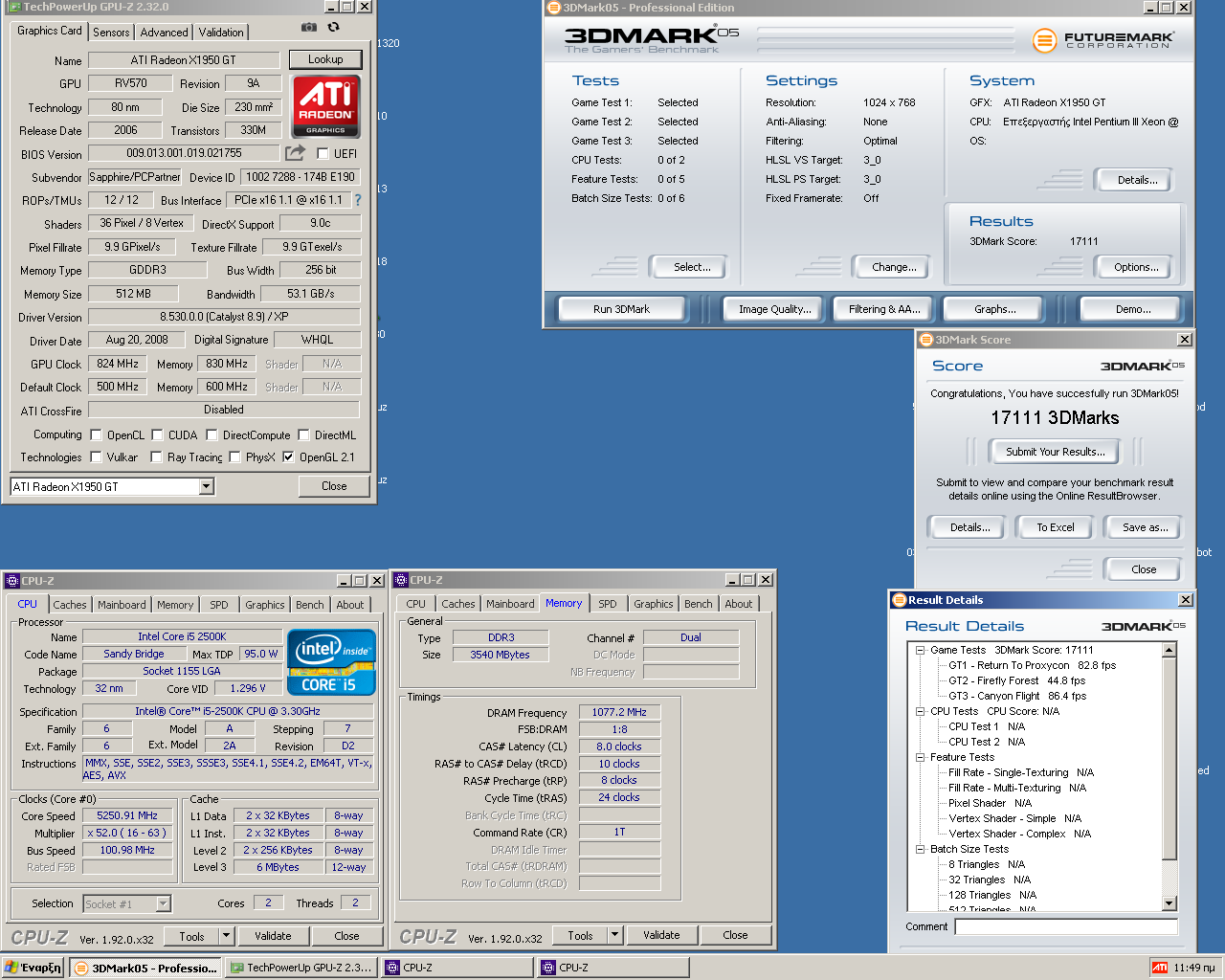Open Tools dropdown arrow in left CPU-Z
This screenshot has width=1225, height=980.
pos(227,936)
